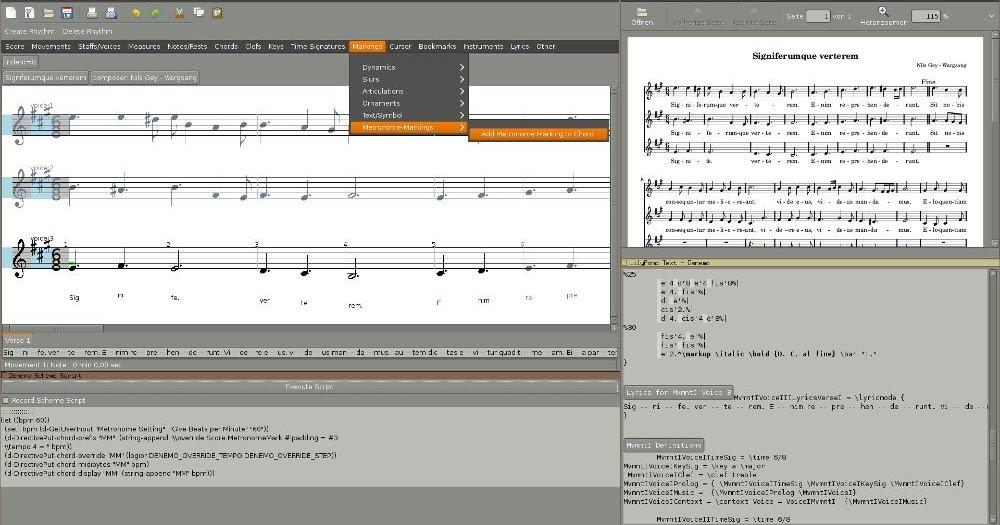The image size is (1000, 525).
Task: Enable Record Scheme Script checkbox
Action: tap(6, 401)
